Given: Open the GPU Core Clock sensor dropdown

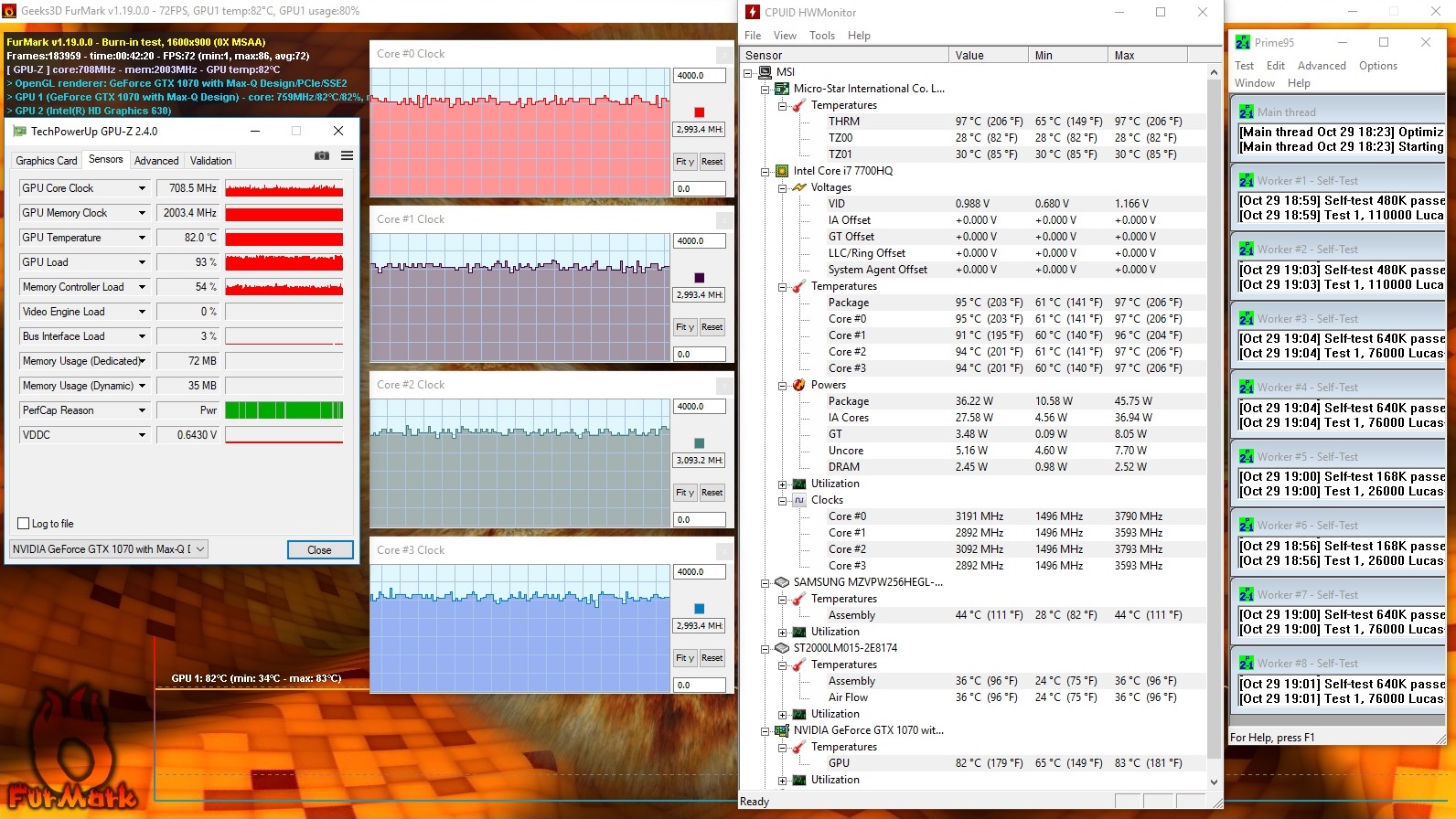Looking at the screenshot, I should coord(142,188).
